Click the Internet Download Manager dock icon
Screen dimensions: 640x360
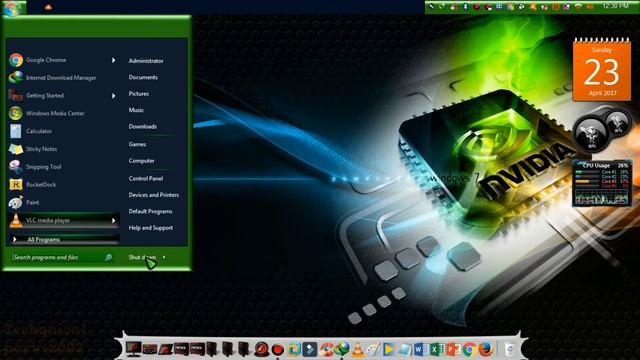click(x=342, y=349)
